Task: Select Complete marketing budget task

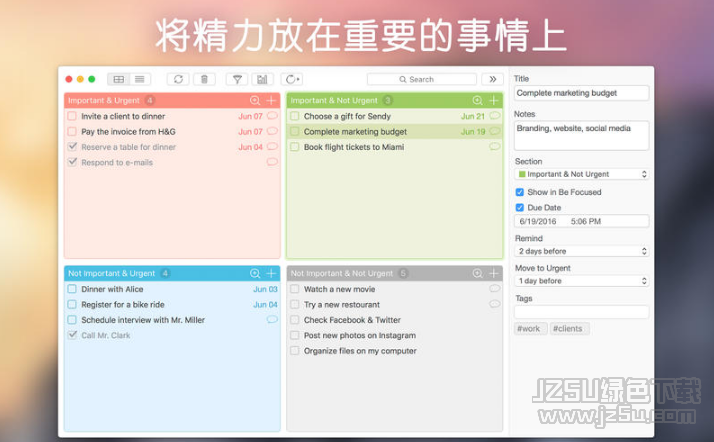Action: tap(394, 132)
